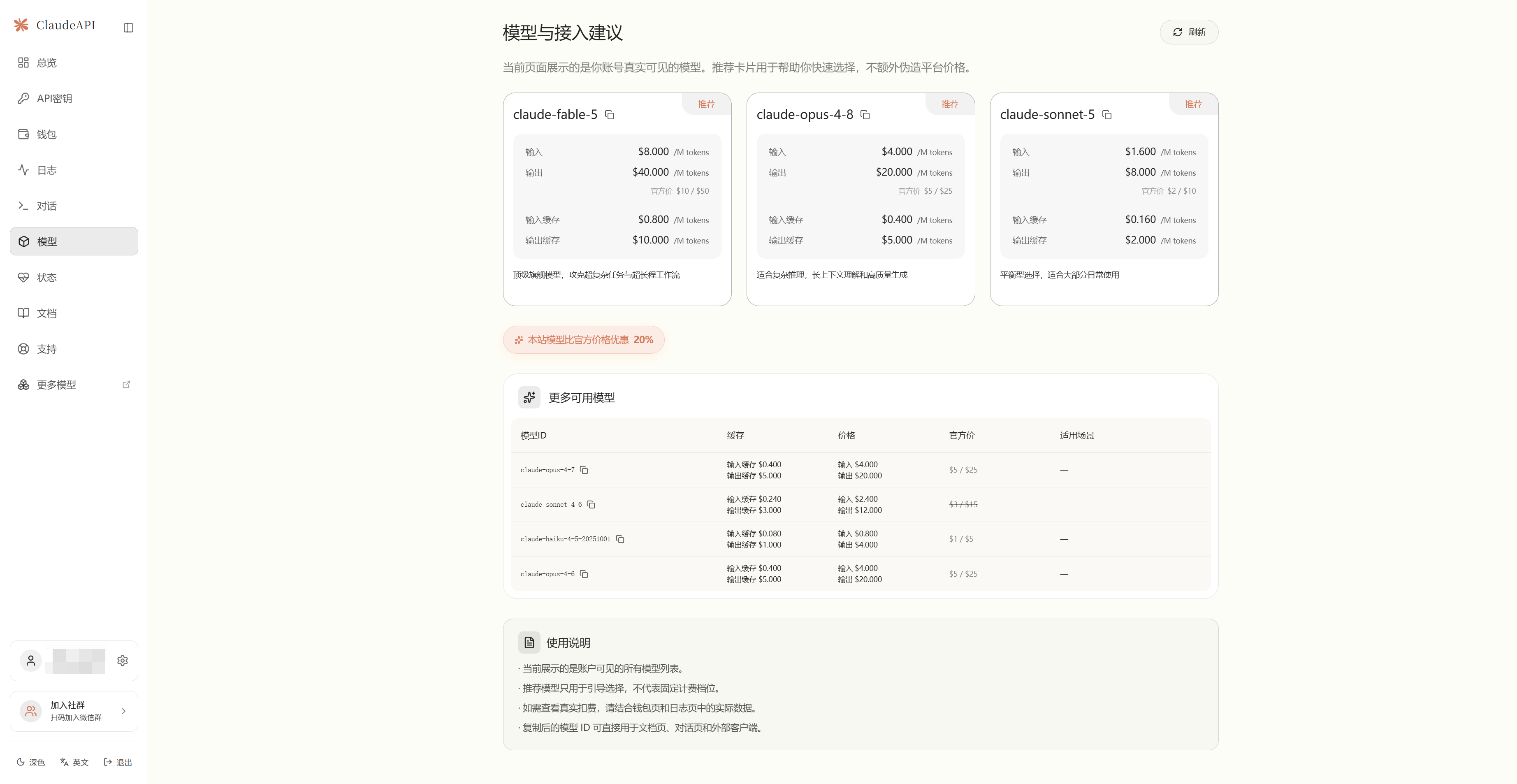Click the 推荐 badge on claude-sonnet-5
This screenshot has height=784, width=1517.
(x=1194, y=104)
